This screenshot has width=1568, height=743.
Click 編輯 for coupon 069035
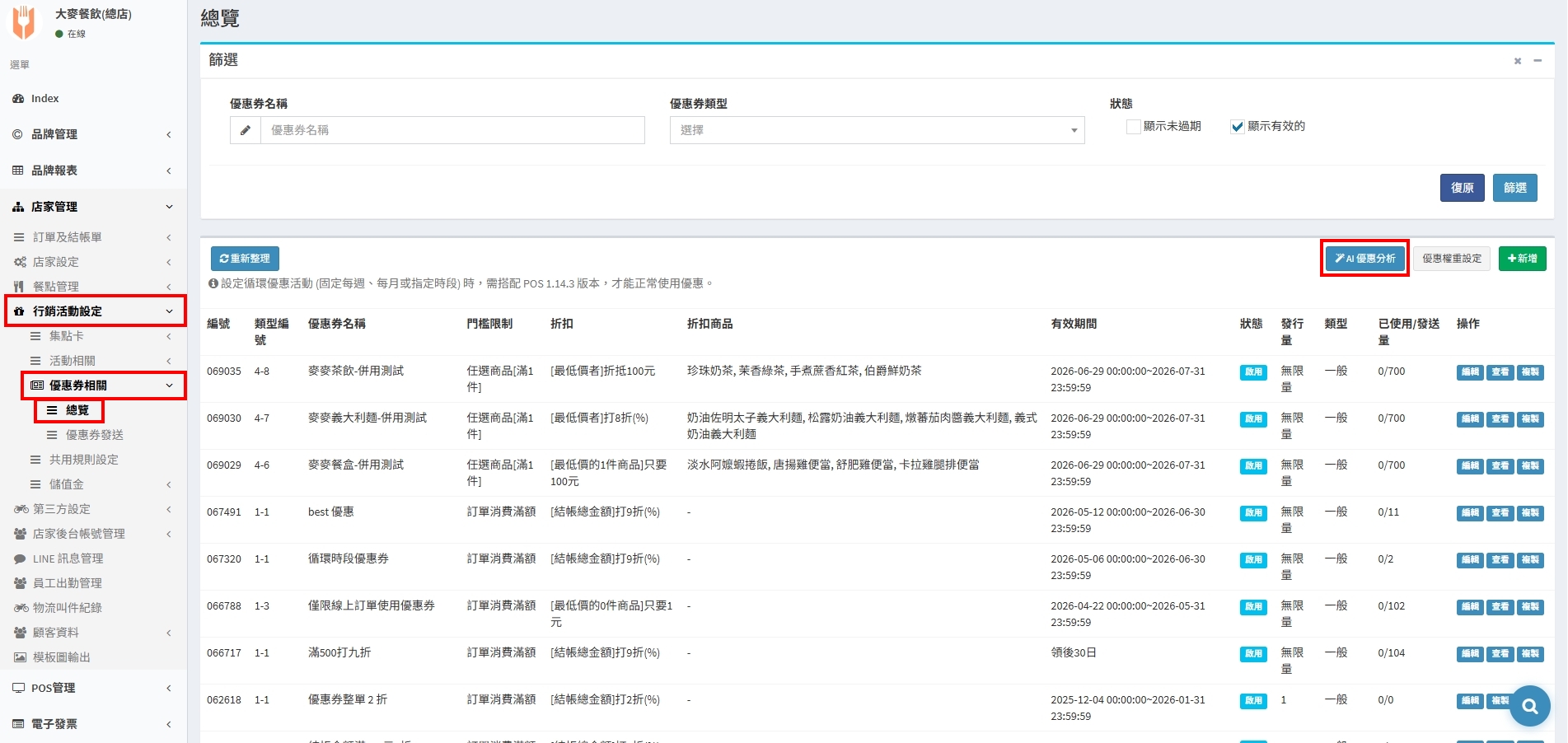pyautogui.click(x=1470, y=372)
